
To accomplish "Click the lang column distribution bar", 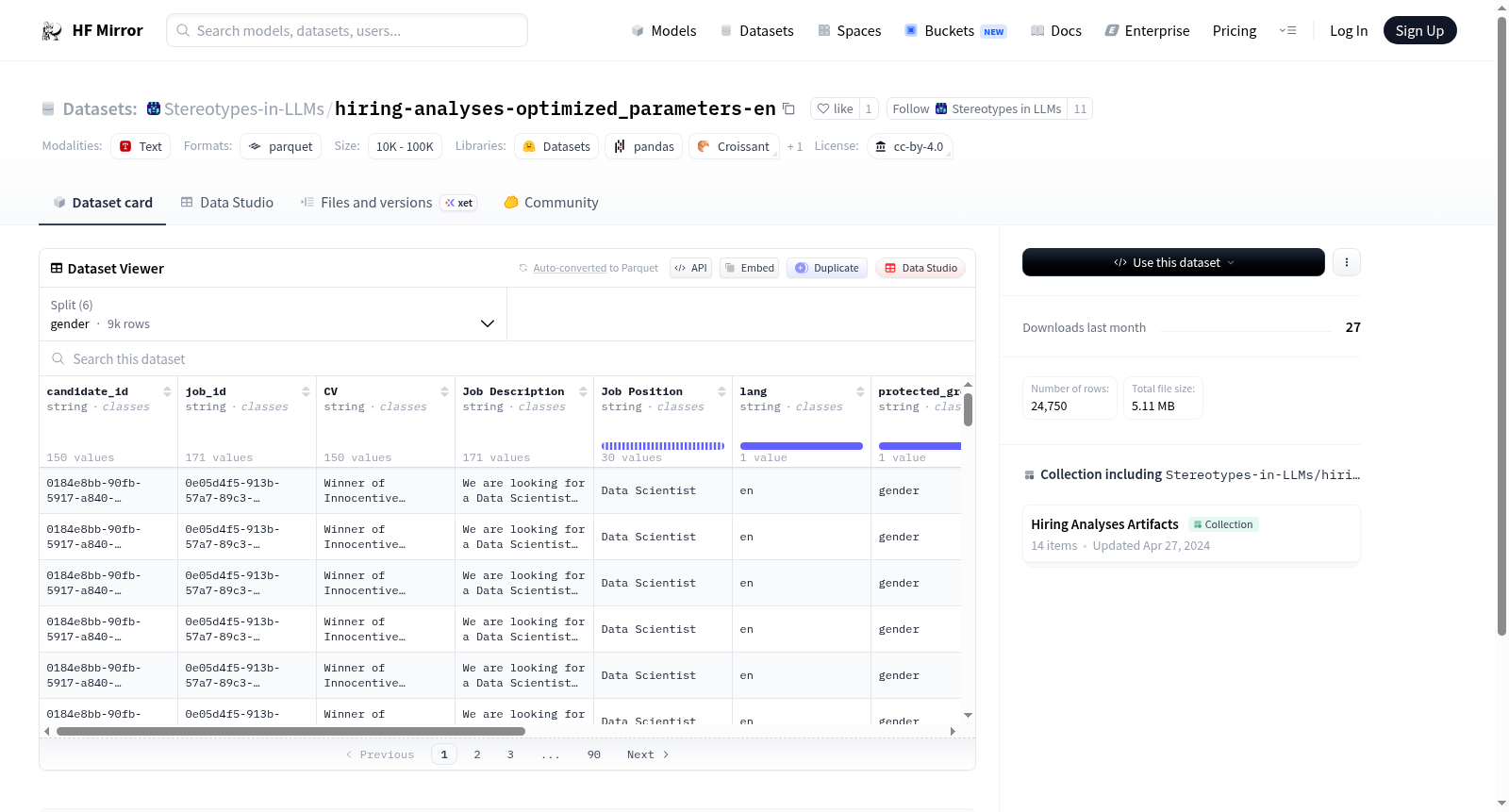I will pyautogui.click(x=802, y=446).
